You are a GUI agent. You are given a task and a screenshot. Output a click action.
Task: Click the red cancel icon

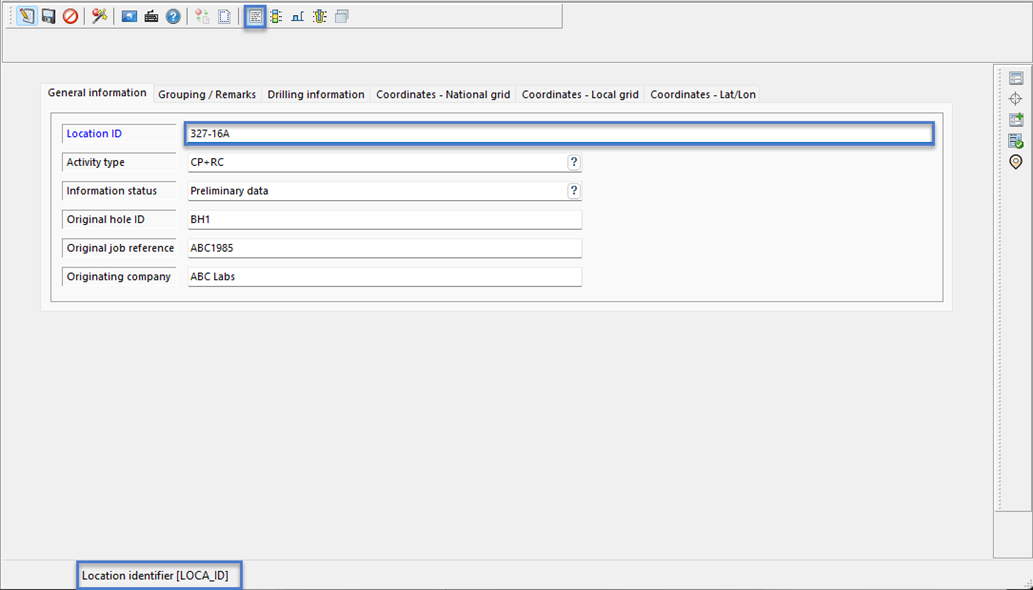(x=70, y=17)
